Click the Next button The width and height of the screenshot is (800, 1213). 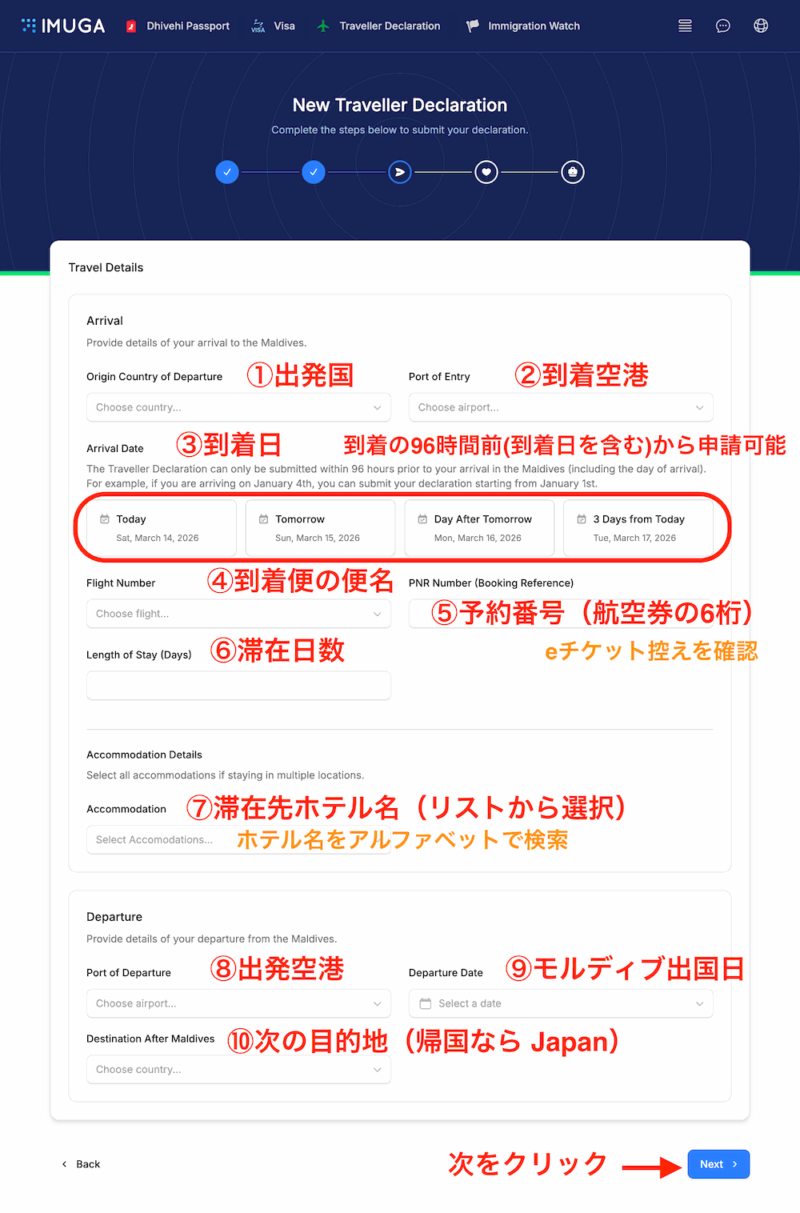[x=718, y=1164]
